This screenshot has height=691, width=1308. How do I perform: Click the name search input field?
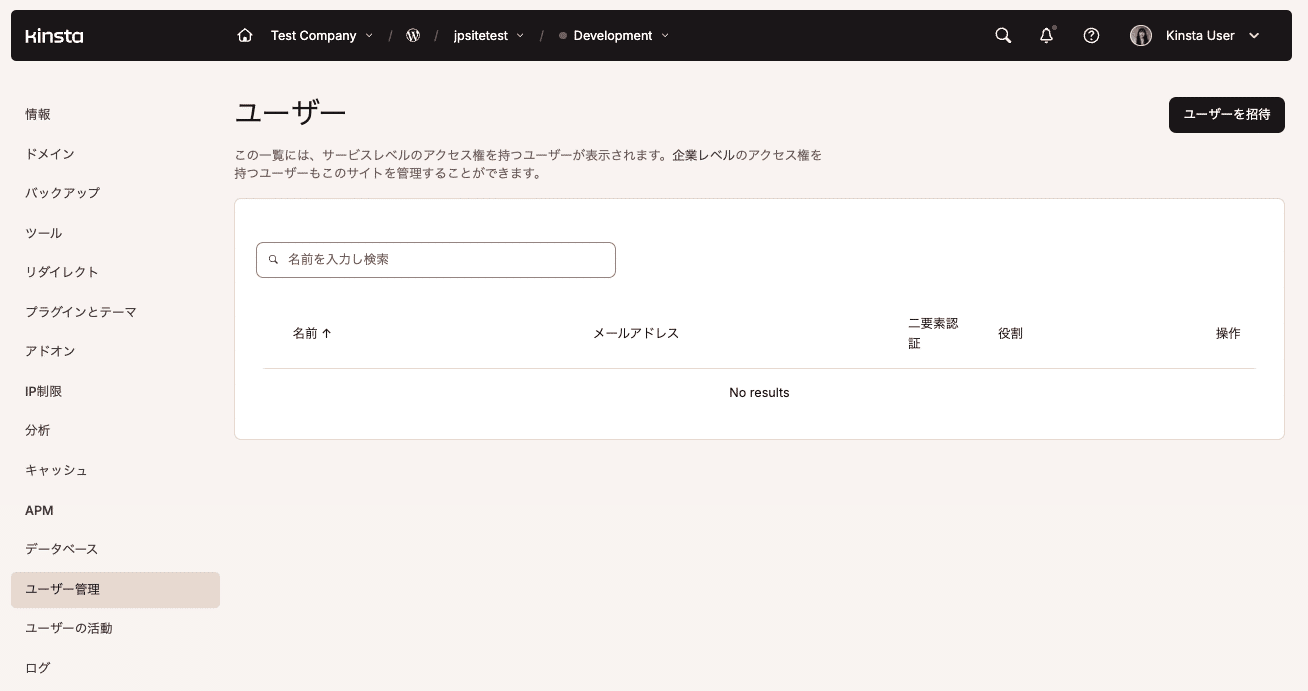(x=435, y=259)
